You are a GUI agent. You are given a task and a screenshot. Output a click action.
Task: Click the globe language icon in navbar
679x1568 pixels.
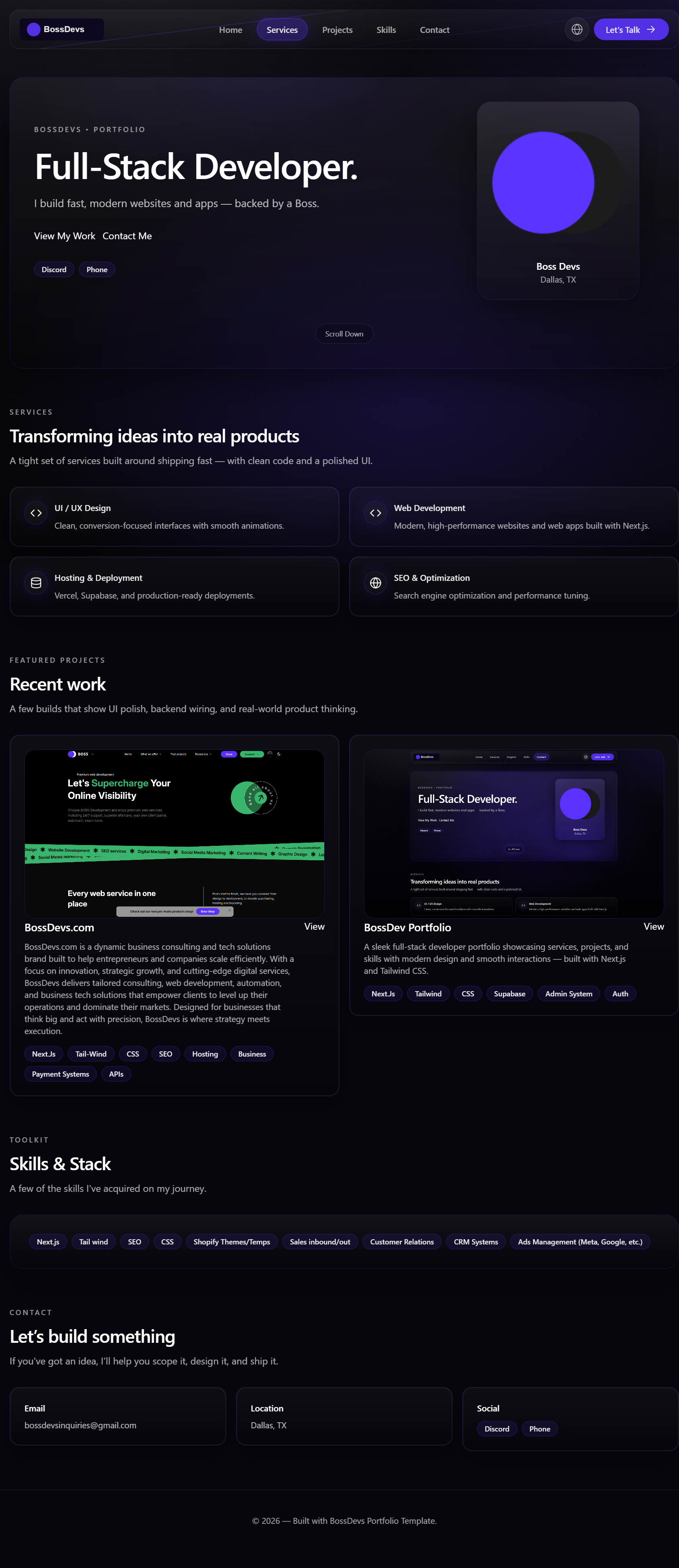point(577,29)
